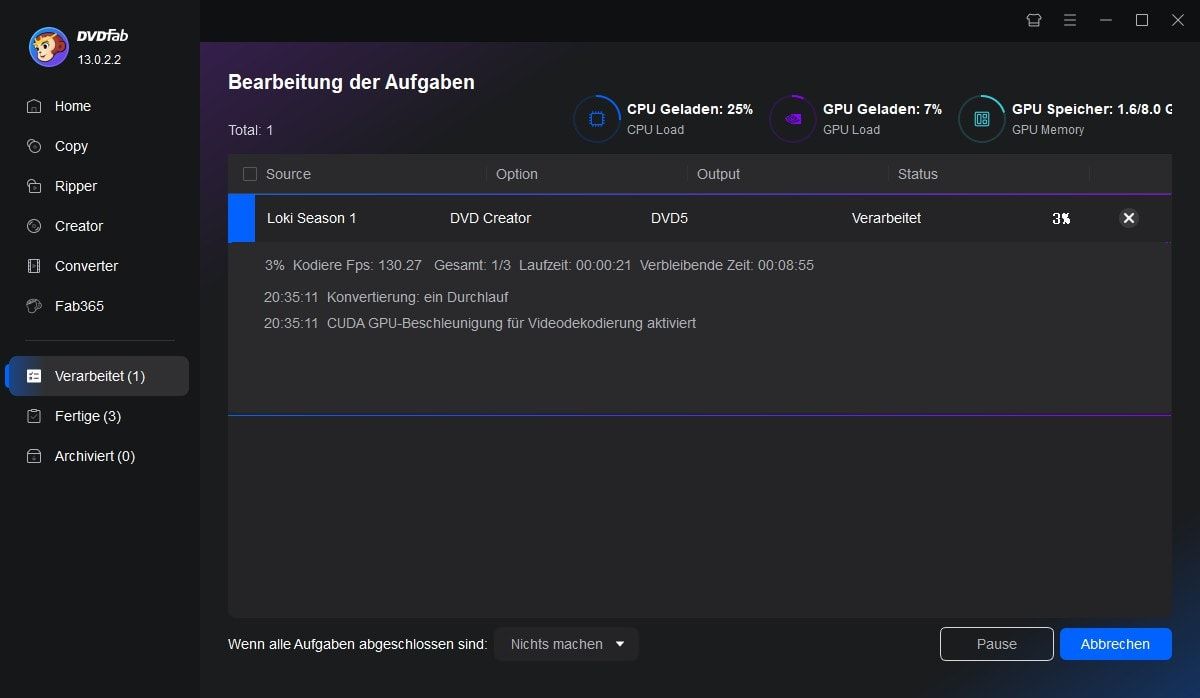The image size is (1200, 698).
Task: Click the Ripper icon in sidebar
Action: [x=34, y=186]
